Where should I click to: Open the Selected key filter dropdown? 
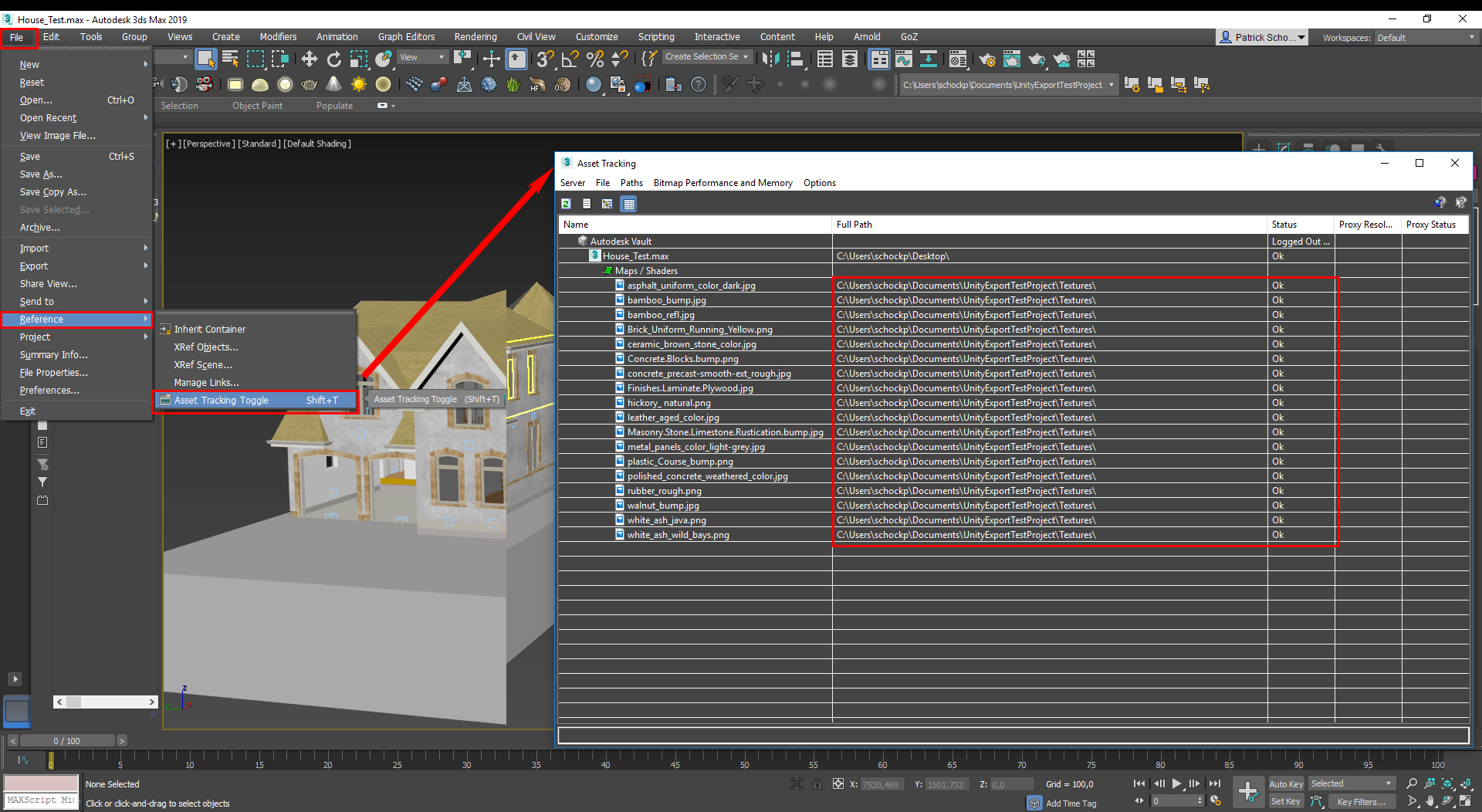click(1352, 783)
